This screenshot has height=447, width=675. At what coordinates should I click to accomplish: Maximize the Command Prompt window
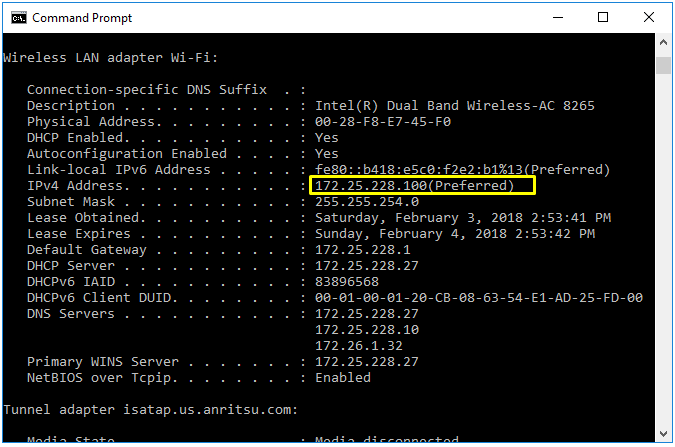click(x=602, y=18)
